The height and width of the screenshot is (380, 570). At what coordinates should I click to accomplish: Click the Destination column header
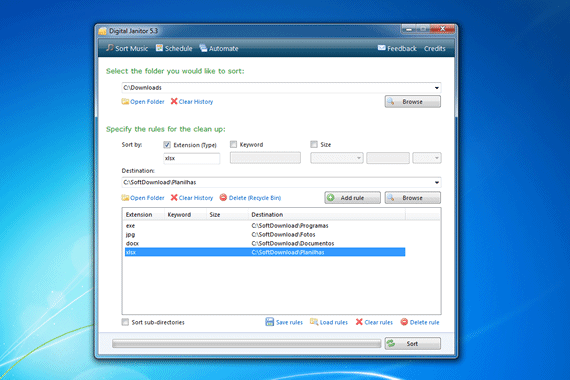(x=327, y=215)
